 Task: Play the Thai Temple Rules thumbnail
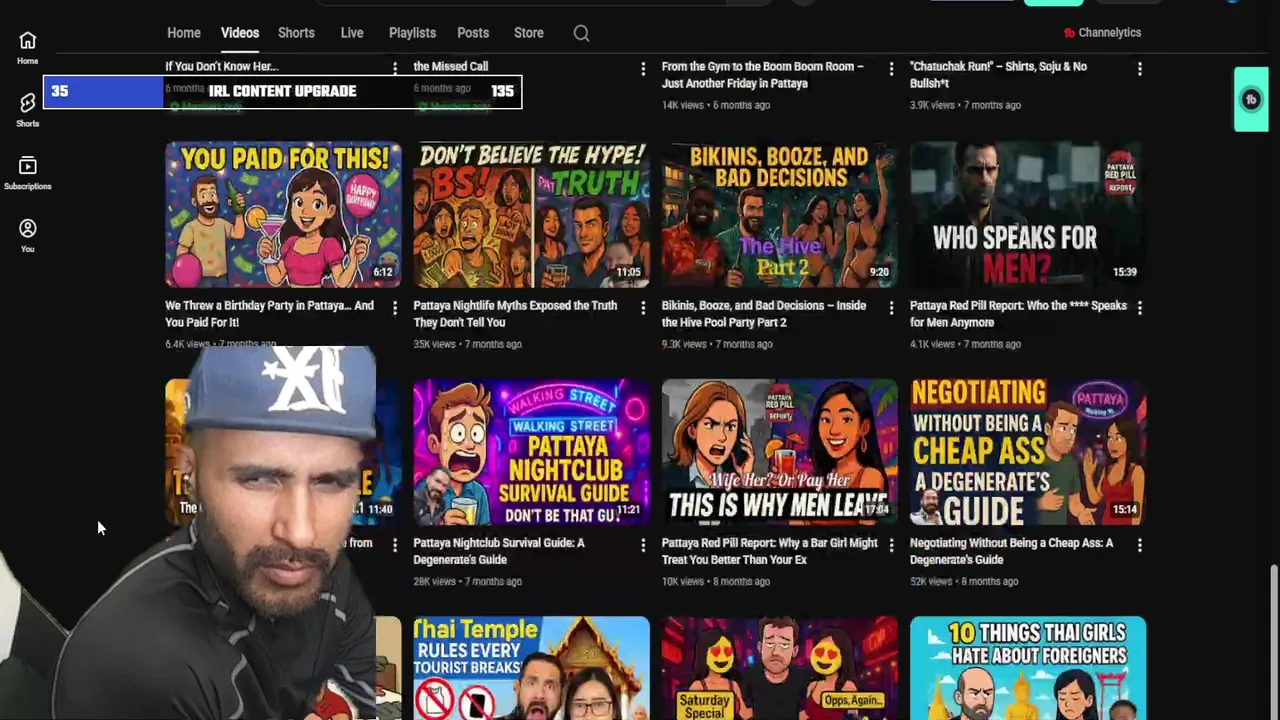pyautogui.click(x=531, y=667)
